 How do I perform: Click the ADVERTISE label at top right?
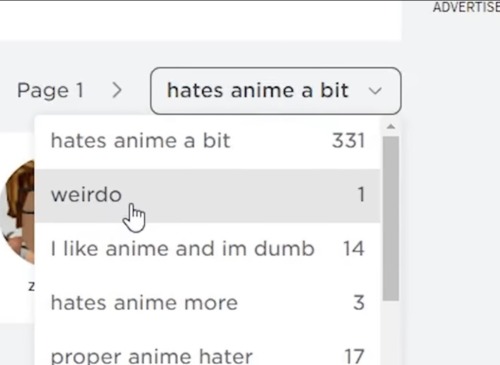[x=466, y=7]
